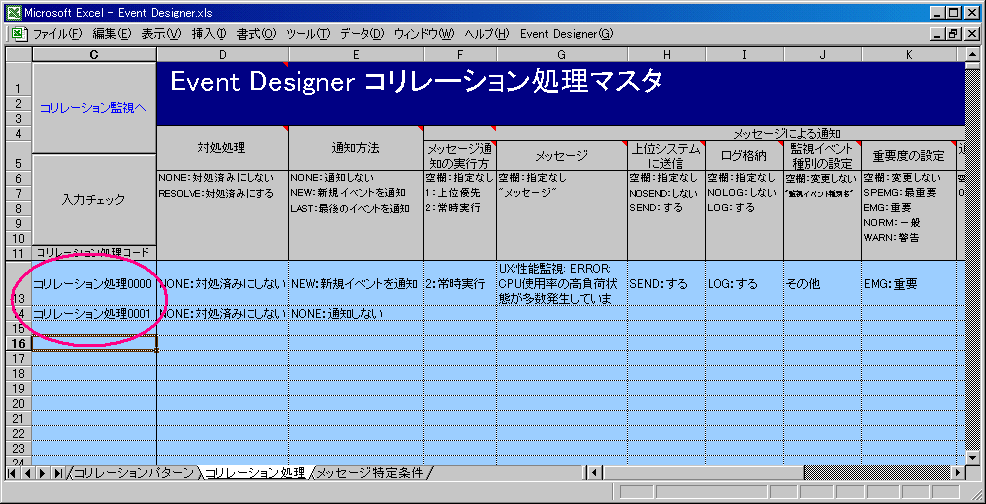This screenshot has width=986, height=504.
Task: Click 重要度の設定 heading cell
Action: tap(909, 155)
